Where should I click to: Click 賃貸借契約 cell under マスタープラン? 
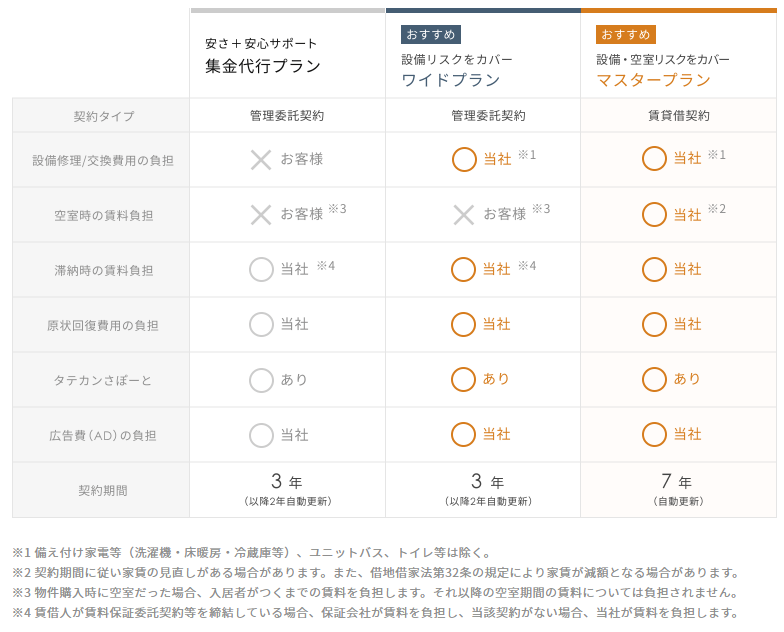coord(678,116)
